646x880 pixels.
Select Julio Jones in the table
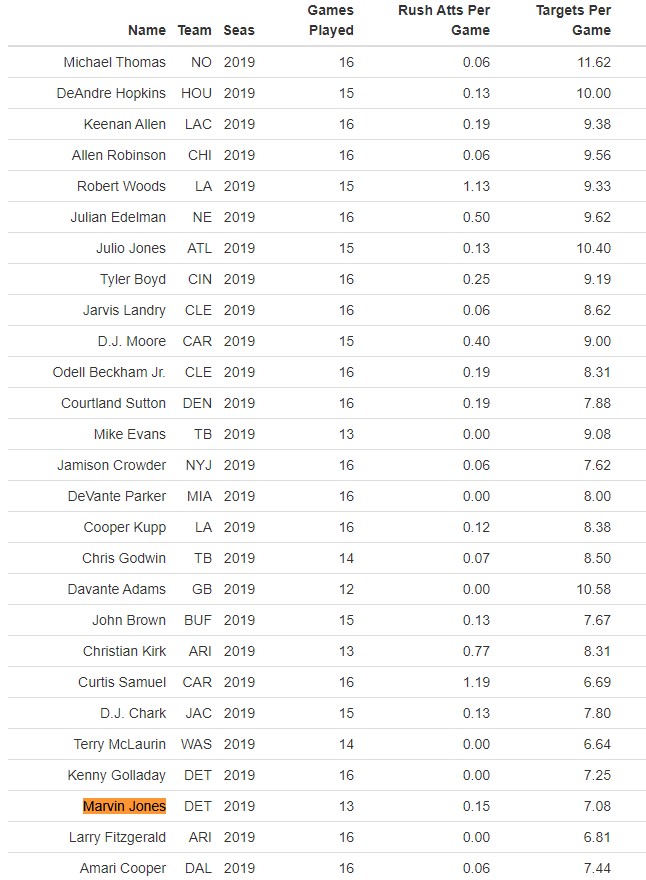tap(131, 248)
